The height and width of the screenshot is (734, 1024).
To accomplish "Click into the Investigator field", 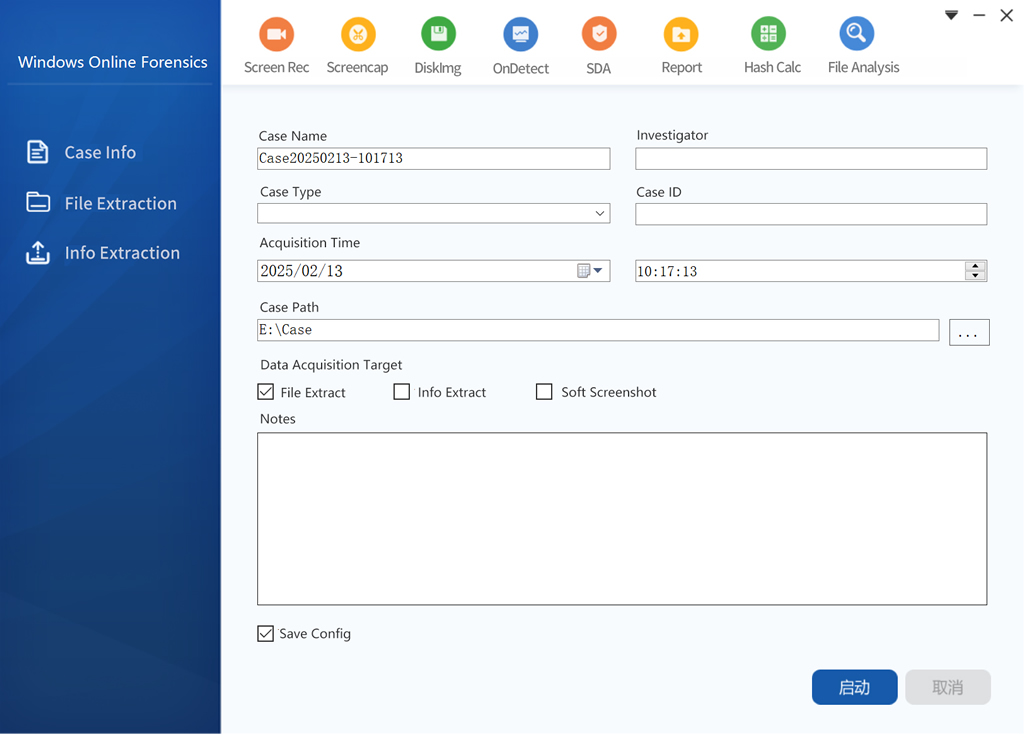I will (811, 159).
